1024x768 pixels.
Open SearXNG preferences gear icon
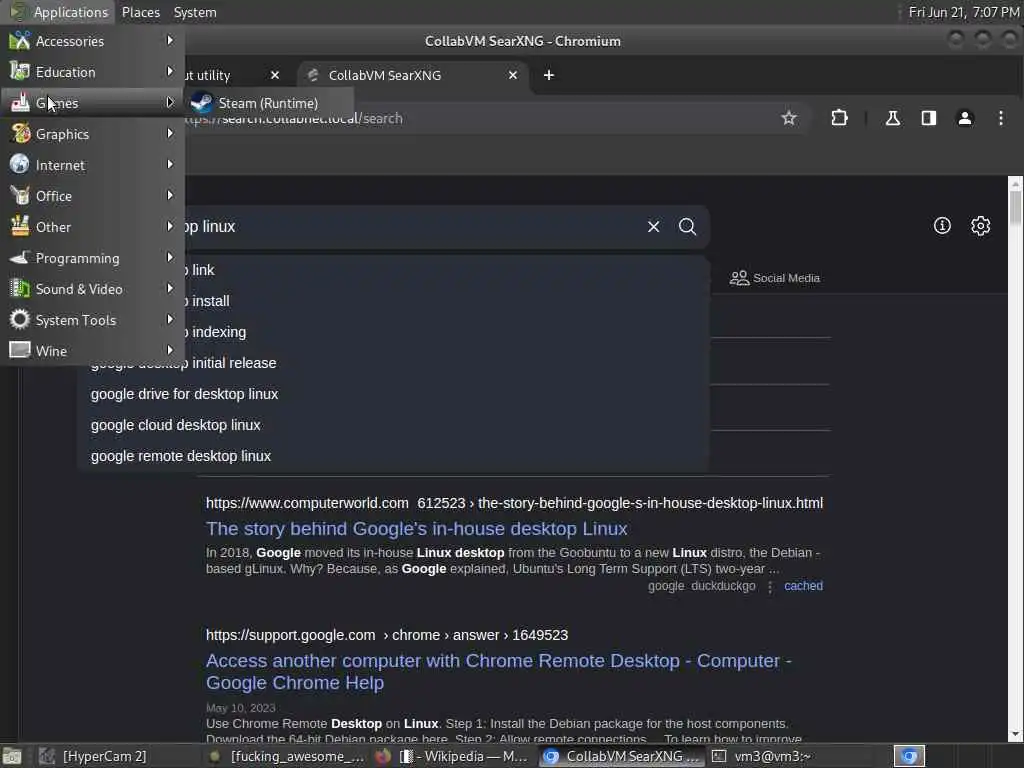tap(980, 226)
